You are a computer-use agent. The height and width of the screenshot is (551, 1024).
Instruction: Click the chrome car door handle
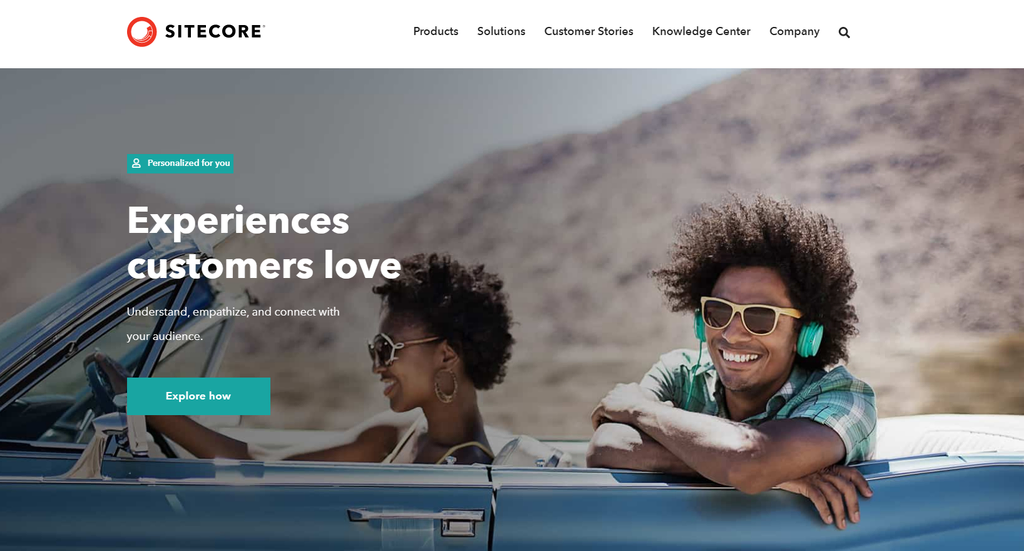416,519
